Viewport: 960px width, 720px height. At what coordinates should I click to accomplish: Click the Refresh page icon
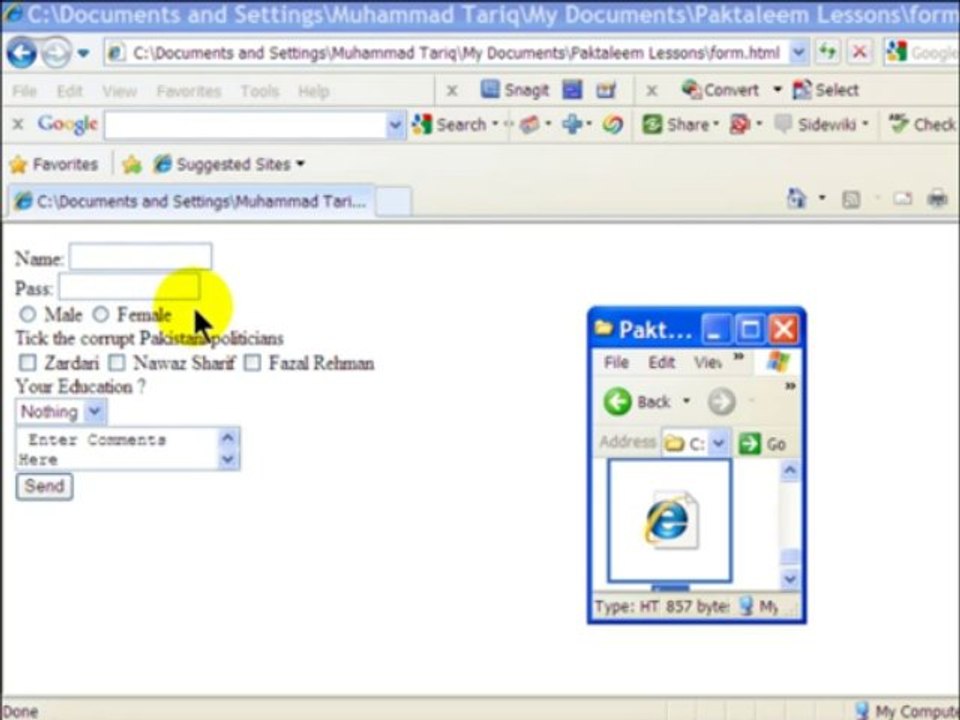[828, 53]
